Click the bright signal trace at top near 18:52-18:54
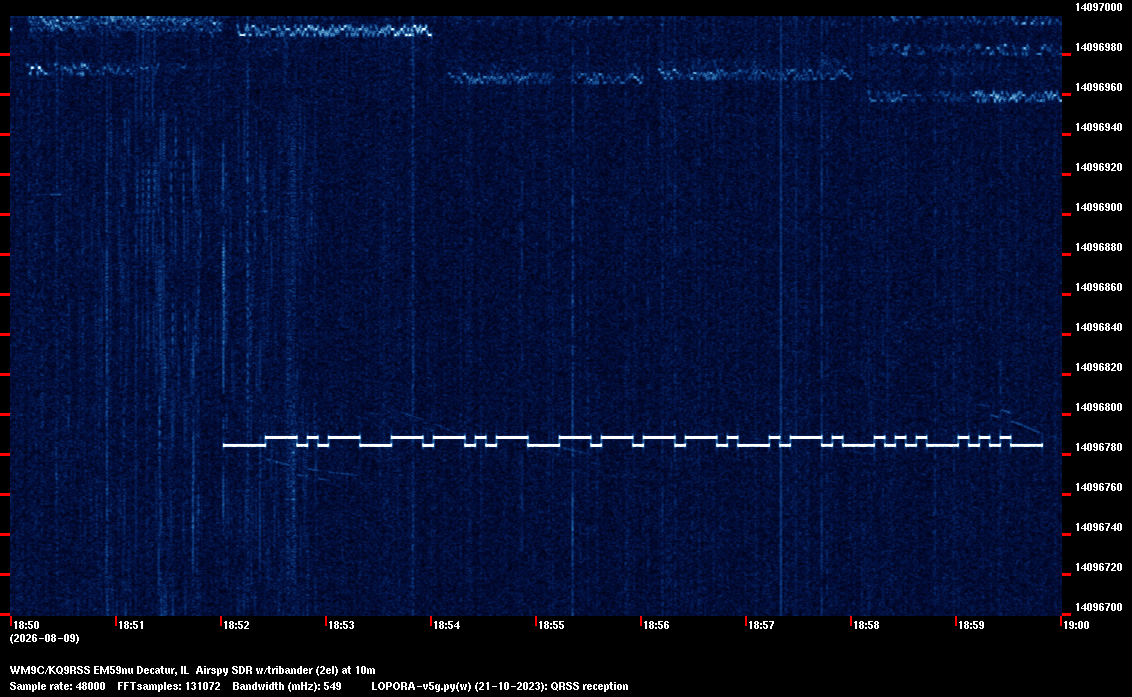This screenshot has height=697, width=1132. 334,30
